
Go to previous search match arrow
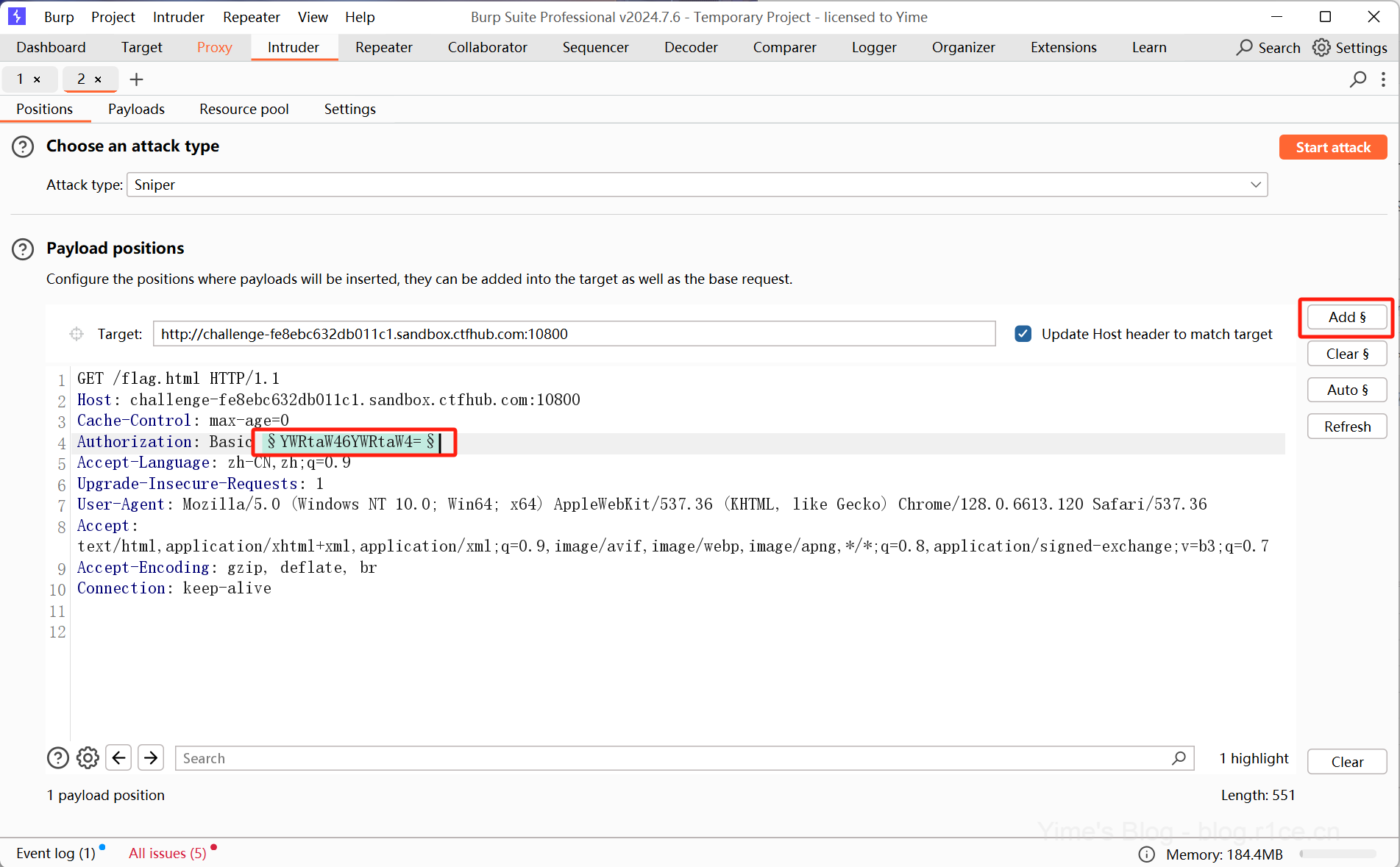tap(118, 757)
